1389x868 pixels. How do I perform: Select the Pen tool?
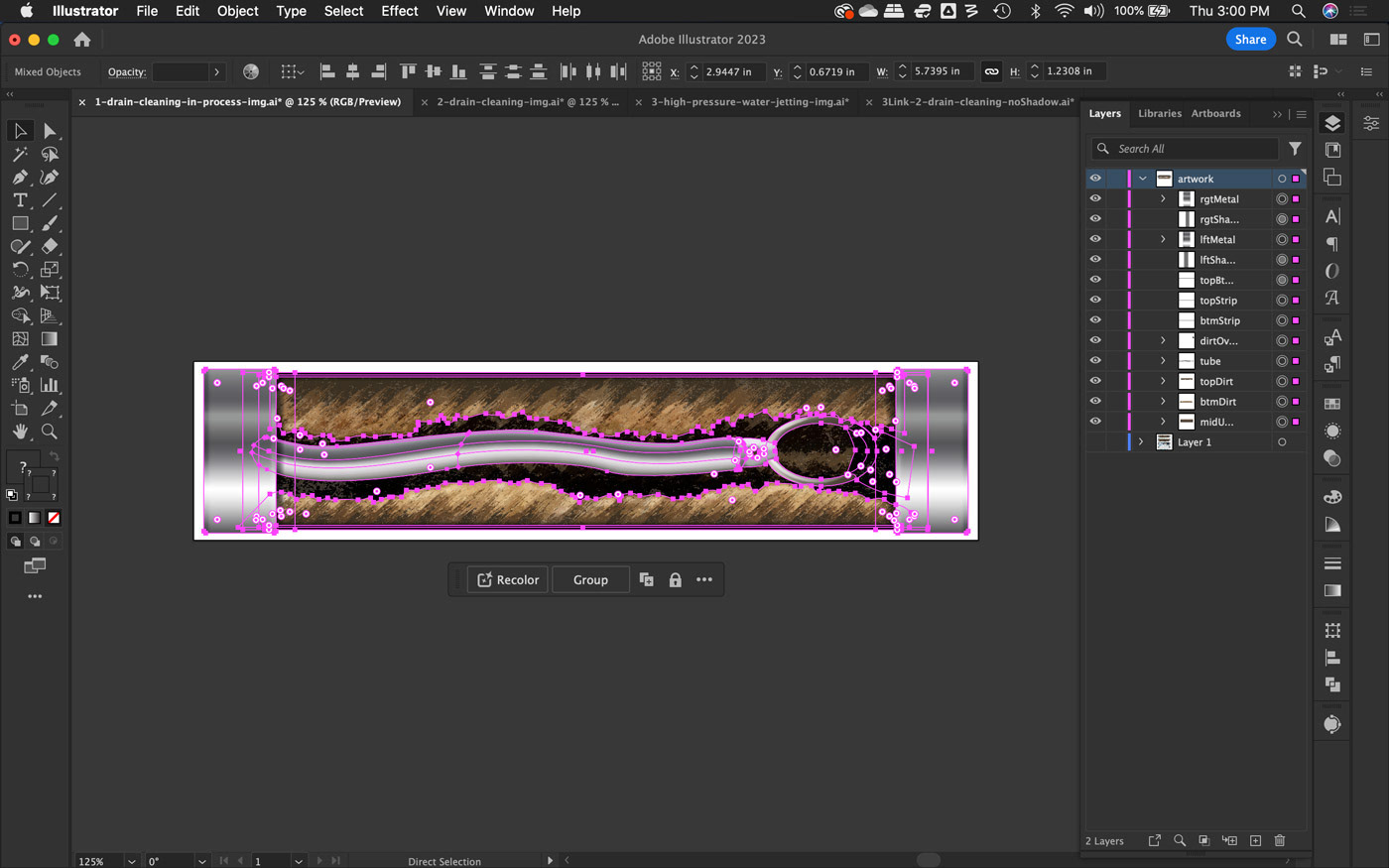(20, 177)
